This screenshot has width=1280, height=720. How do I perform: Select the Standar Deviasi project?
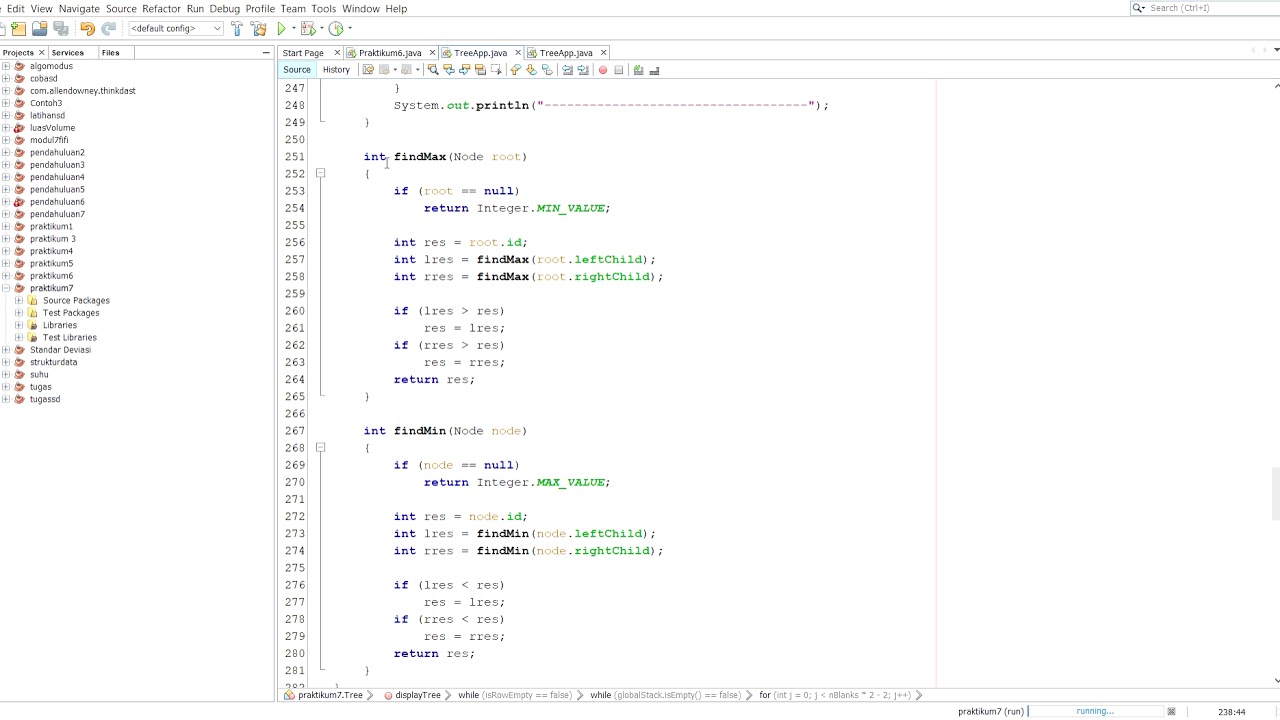(60, 350)
